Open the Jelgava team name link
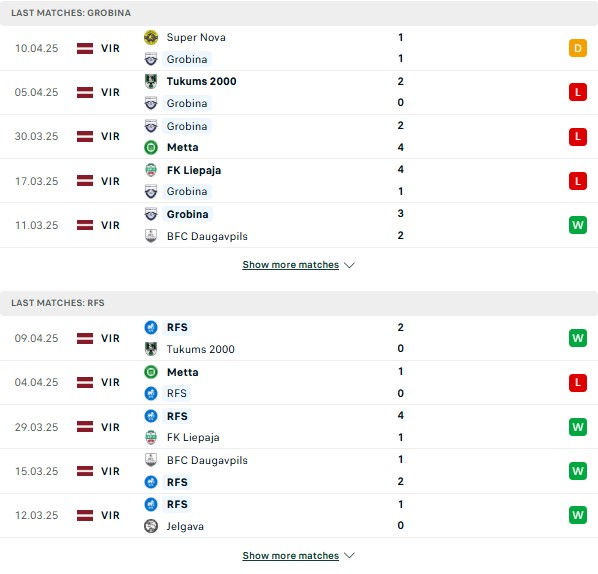Screen dimensions: 598x574 [185, 526]
